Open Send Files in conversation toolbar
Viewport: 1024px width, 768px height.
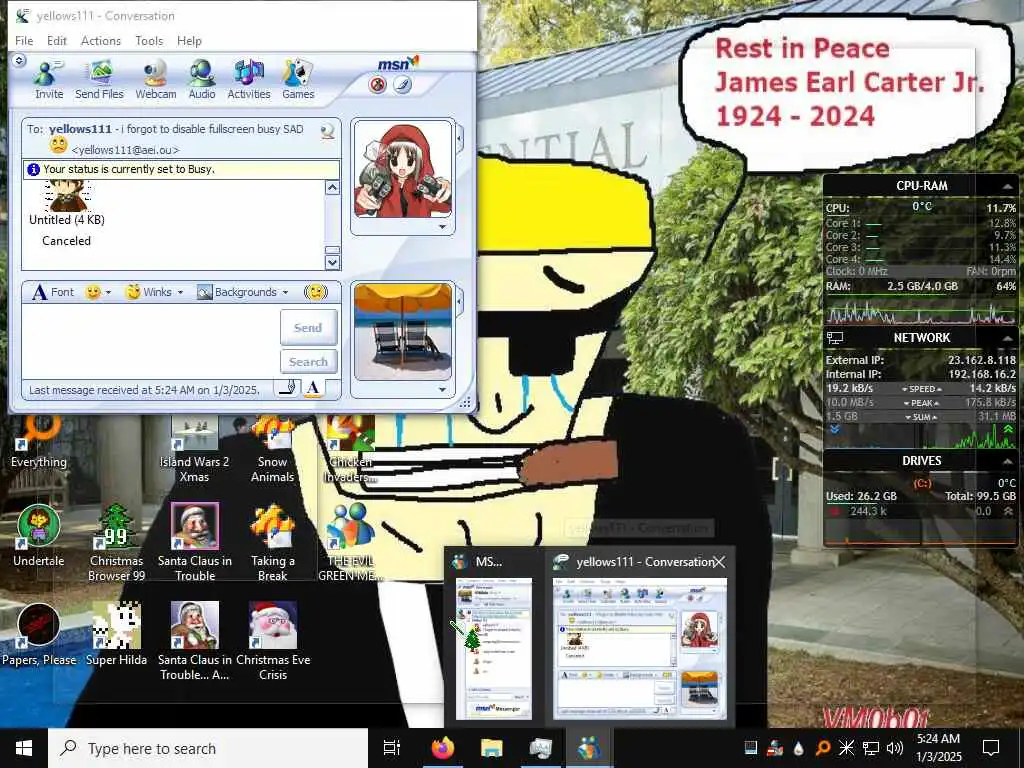point(99,79)
